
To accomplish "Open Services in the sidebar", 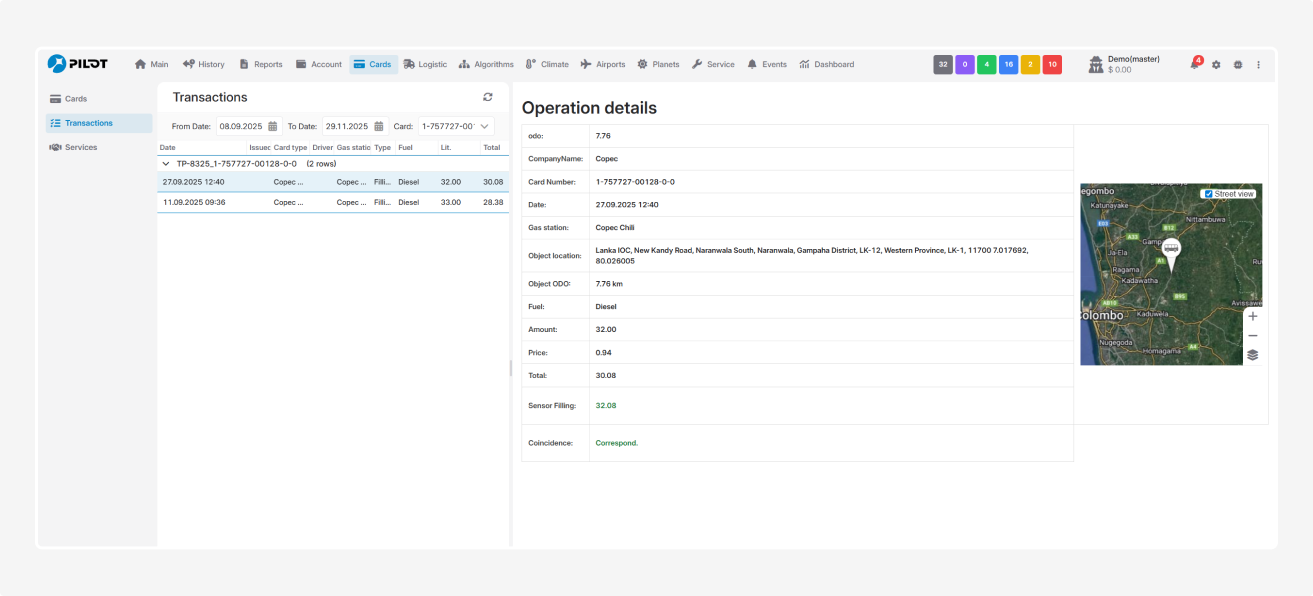I will [80, 147].
